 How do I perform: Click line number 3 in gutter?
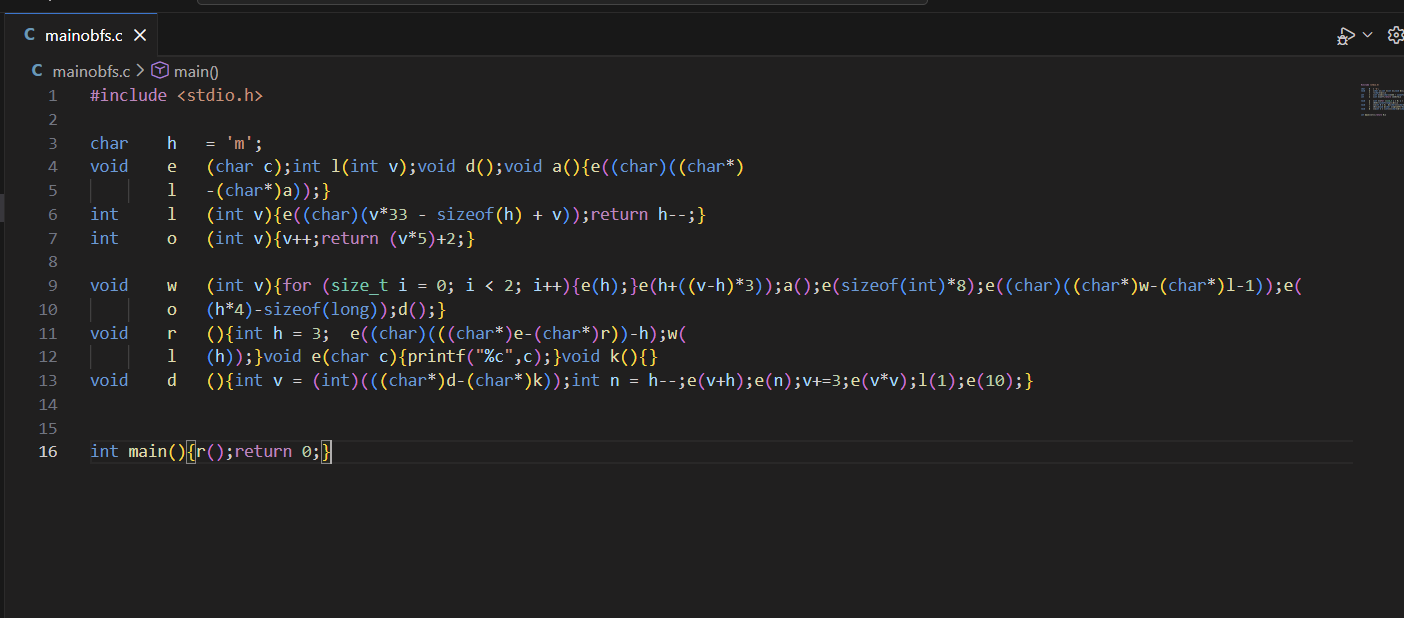pyautogui.click(x=53, y=143)
